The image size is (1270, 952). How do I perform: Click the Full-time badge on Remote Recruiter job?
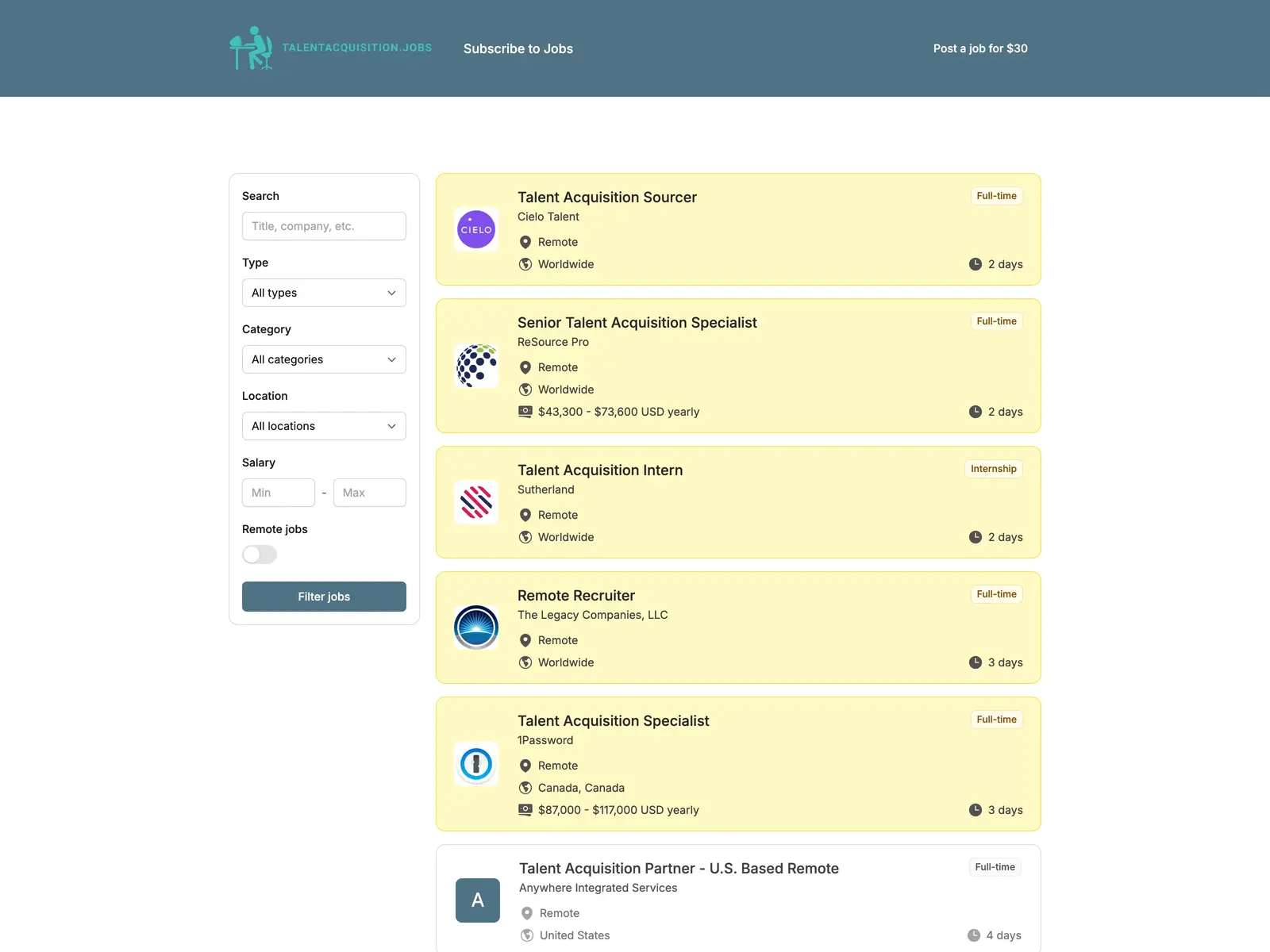[996, 594]
